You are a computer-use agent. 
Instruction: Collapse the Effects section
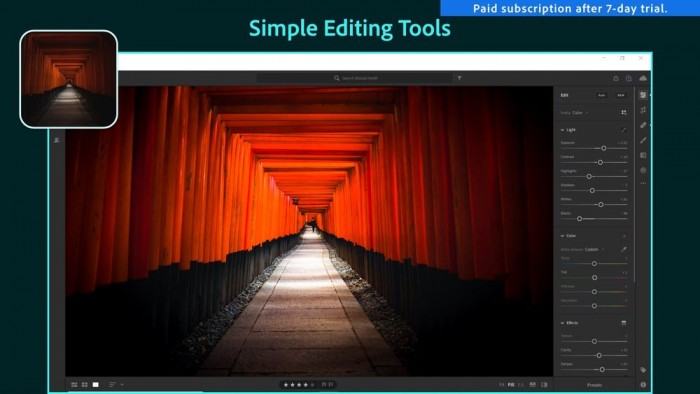pos(562,323)
